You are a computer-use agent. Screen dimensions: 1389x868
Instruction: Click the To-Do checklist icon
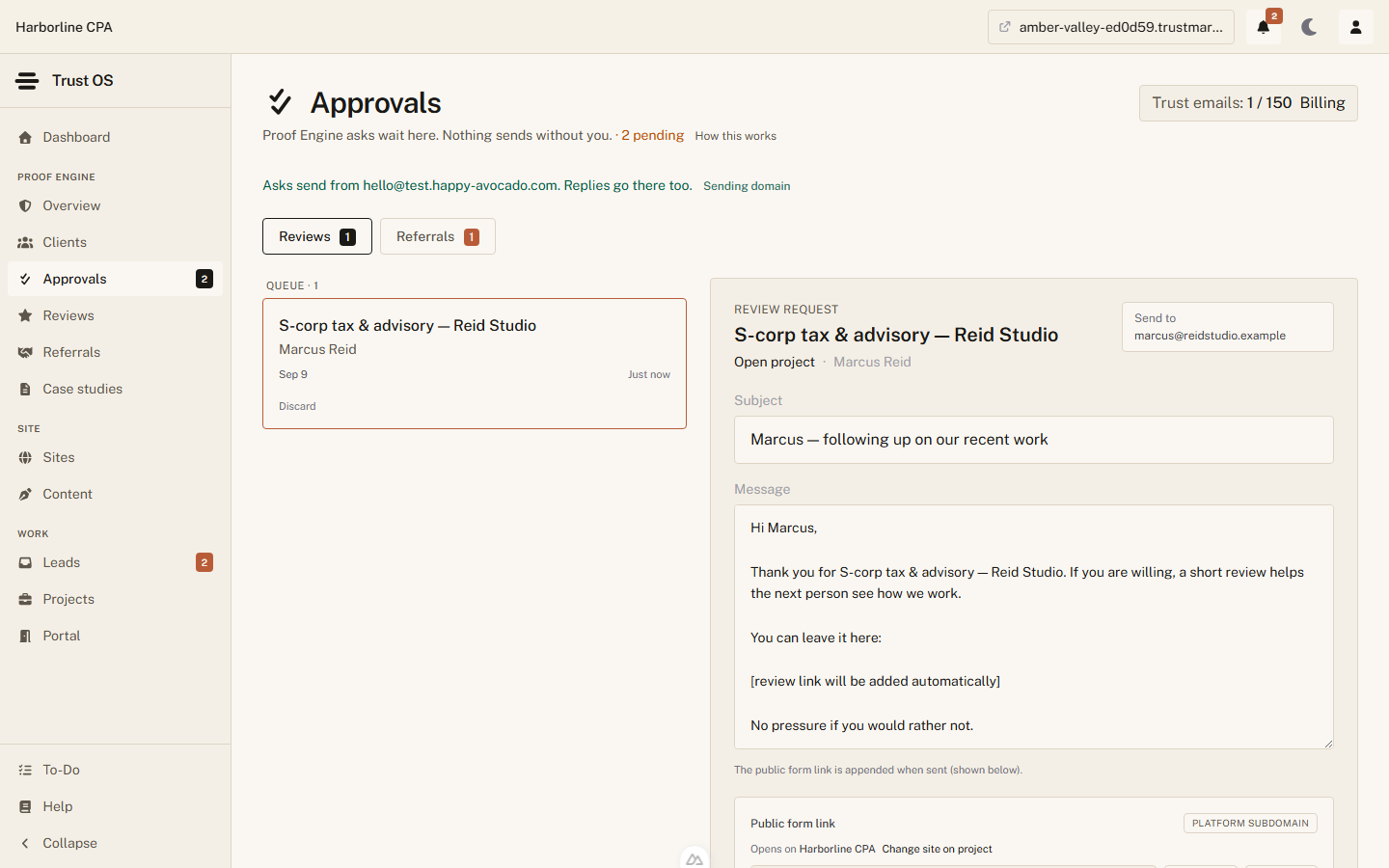pos(25,771)
